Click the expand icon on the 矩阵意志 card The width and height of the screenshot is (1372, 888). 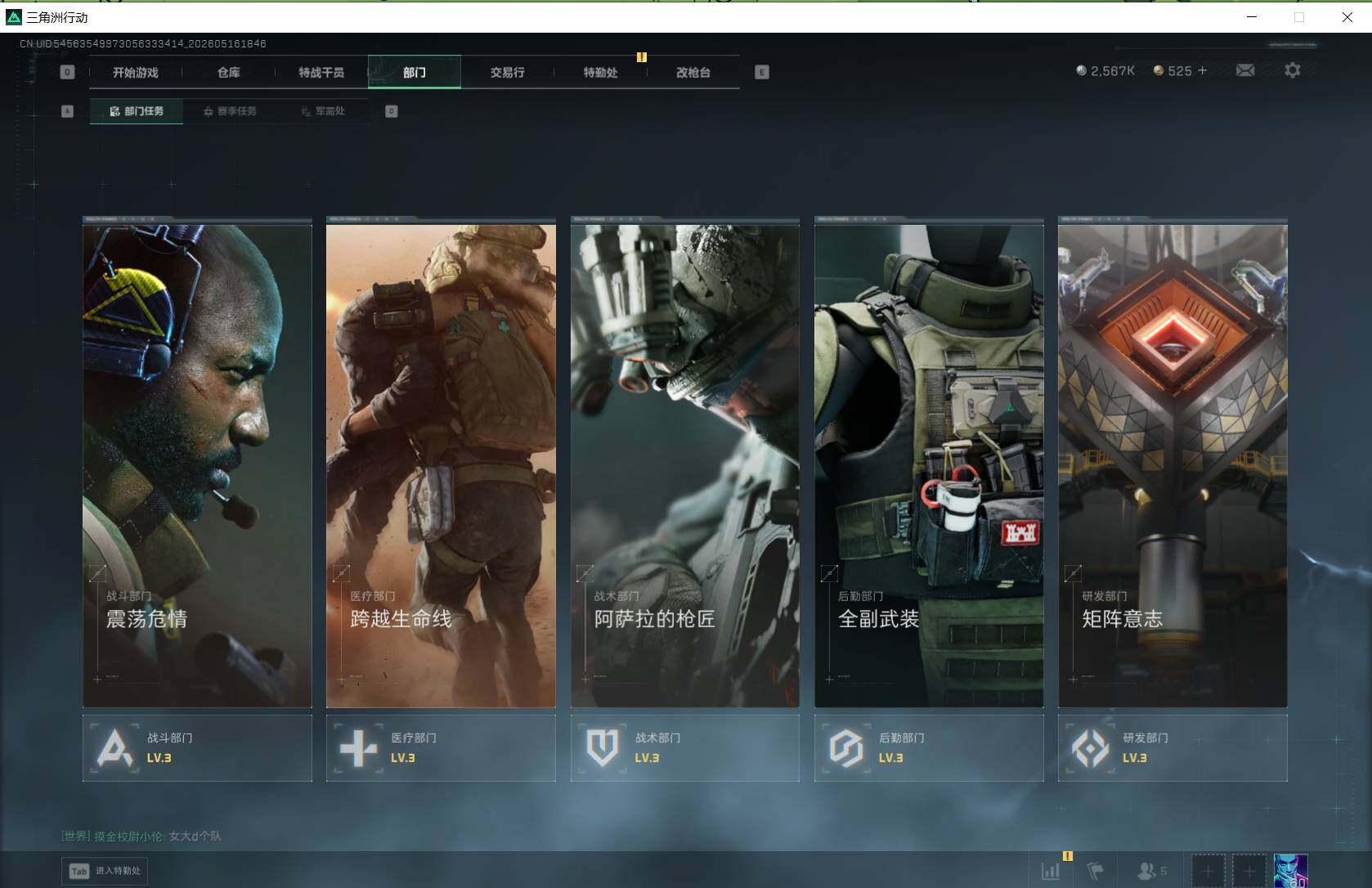[x=1073, y=573]
